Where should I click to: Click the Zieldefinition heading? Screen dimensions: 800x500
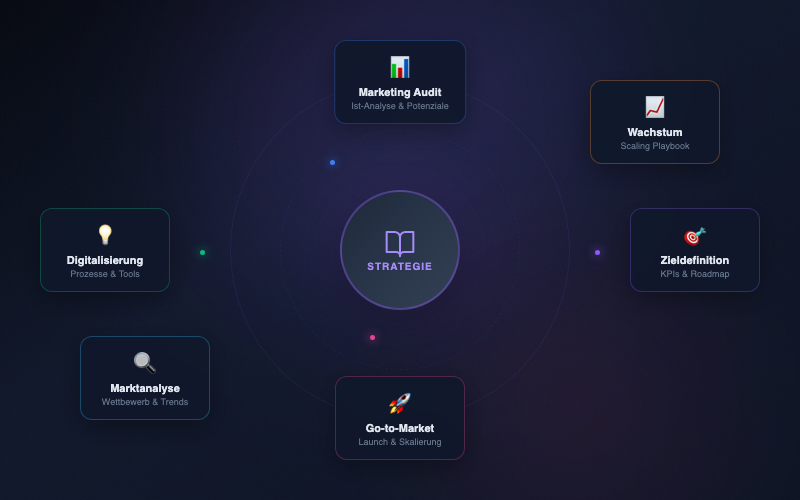pyautogui.click(x=695, y=260)
